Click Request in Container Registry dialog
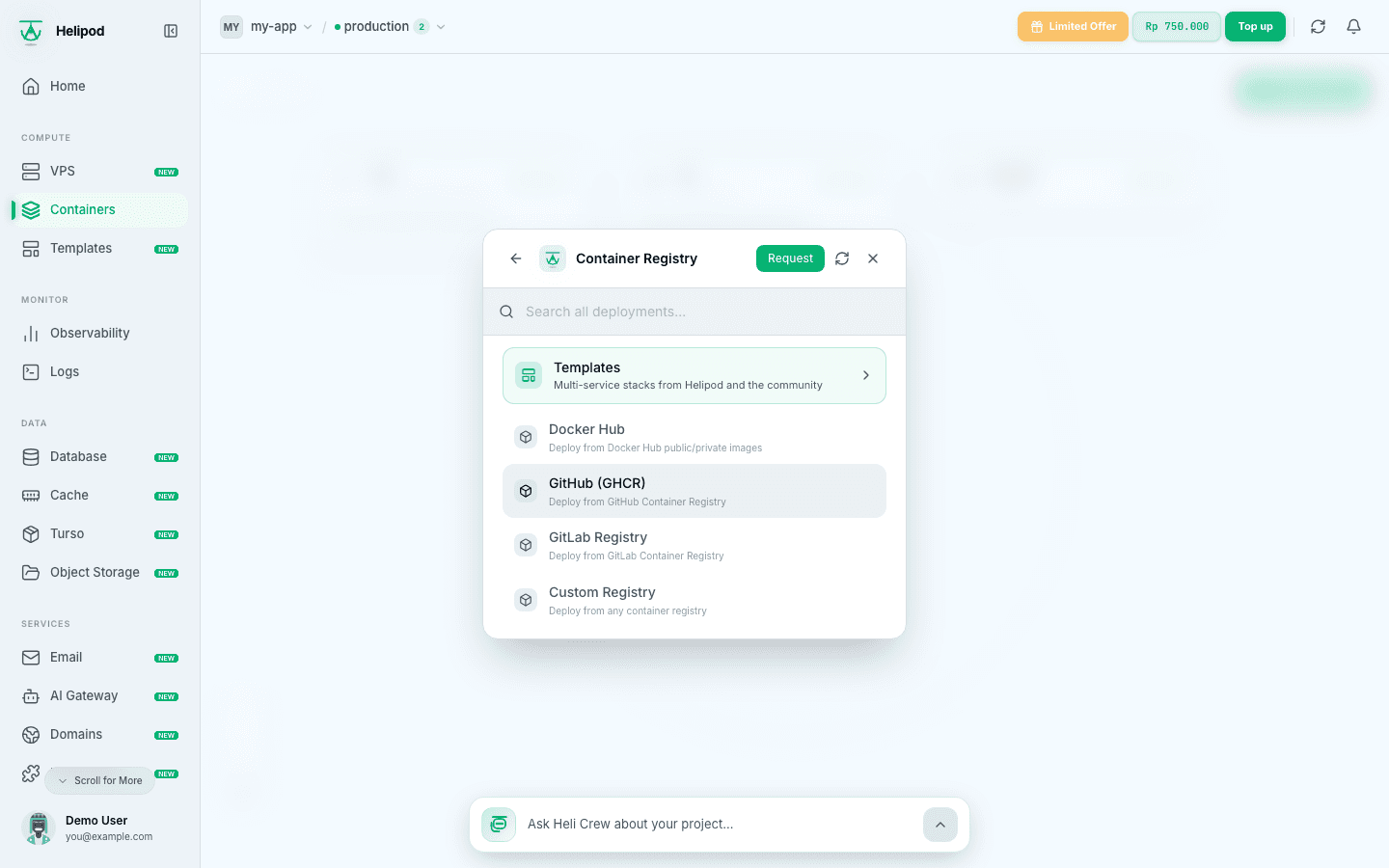This screenshot has height=868, width=1389. tap(790, 258)
